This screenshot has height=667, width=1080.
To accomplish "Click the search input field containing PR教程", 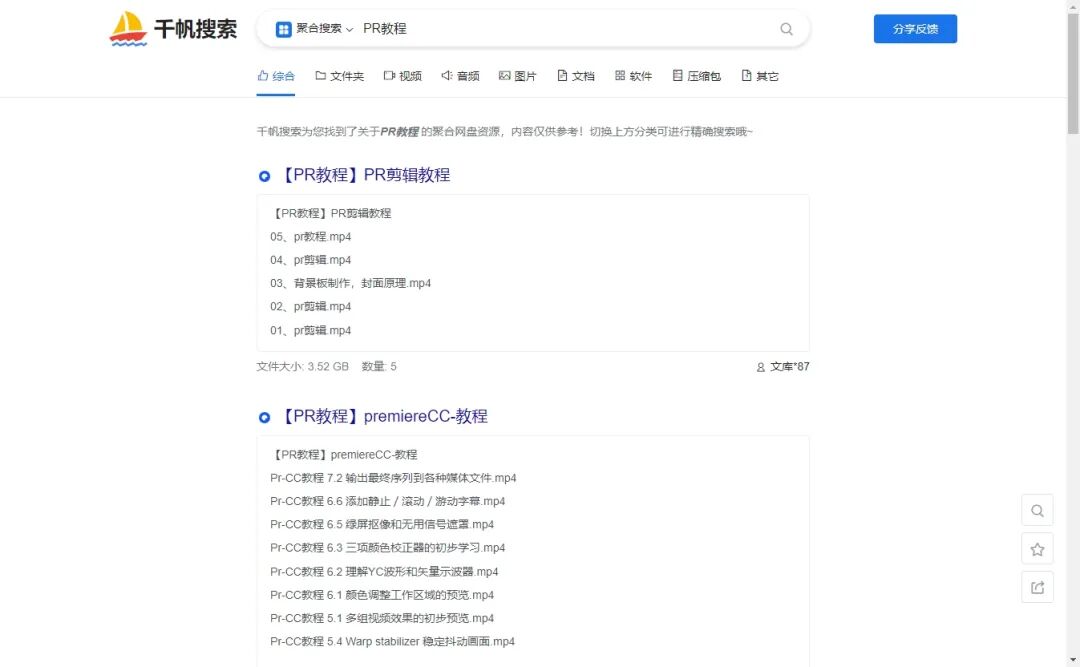I will pyautogui.click(x=565, y=29).
